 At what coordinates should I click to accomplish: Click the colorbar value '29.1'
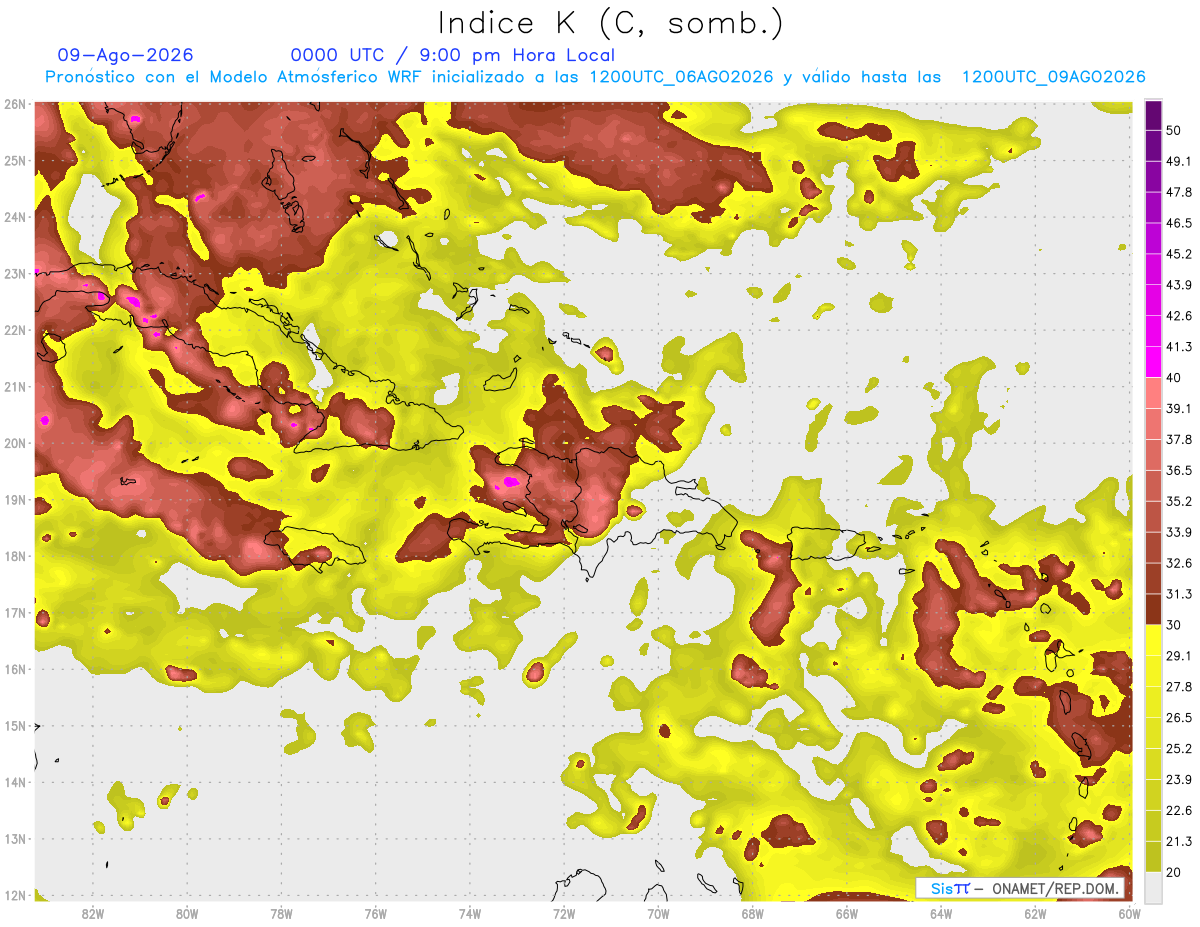(x=1180, y=656)
